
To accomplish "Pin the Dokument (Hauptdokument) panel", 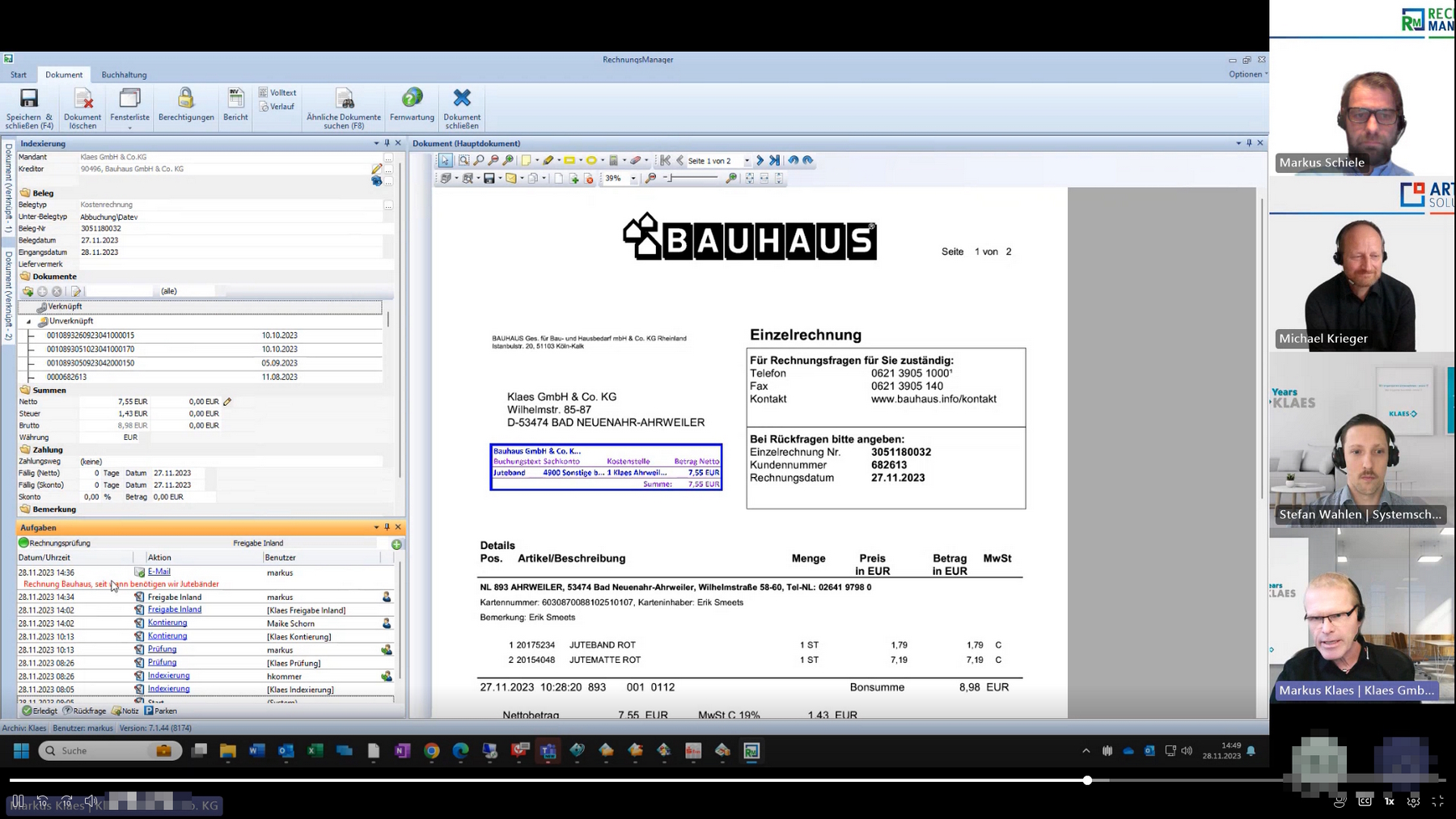I will coord(1249,143).
